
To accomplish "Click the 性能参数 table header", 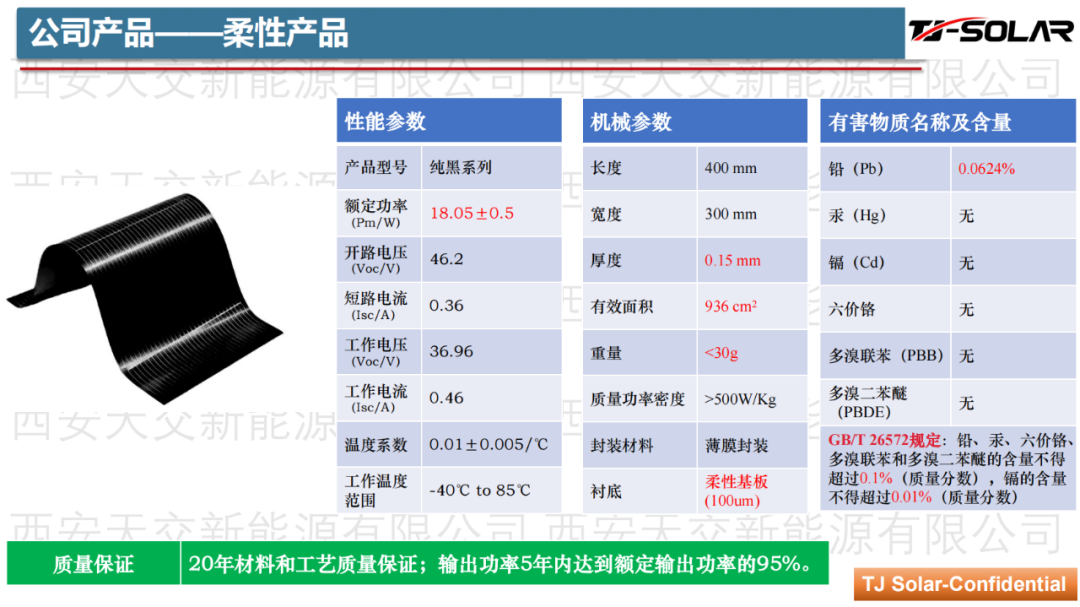I will pos(386,122).
